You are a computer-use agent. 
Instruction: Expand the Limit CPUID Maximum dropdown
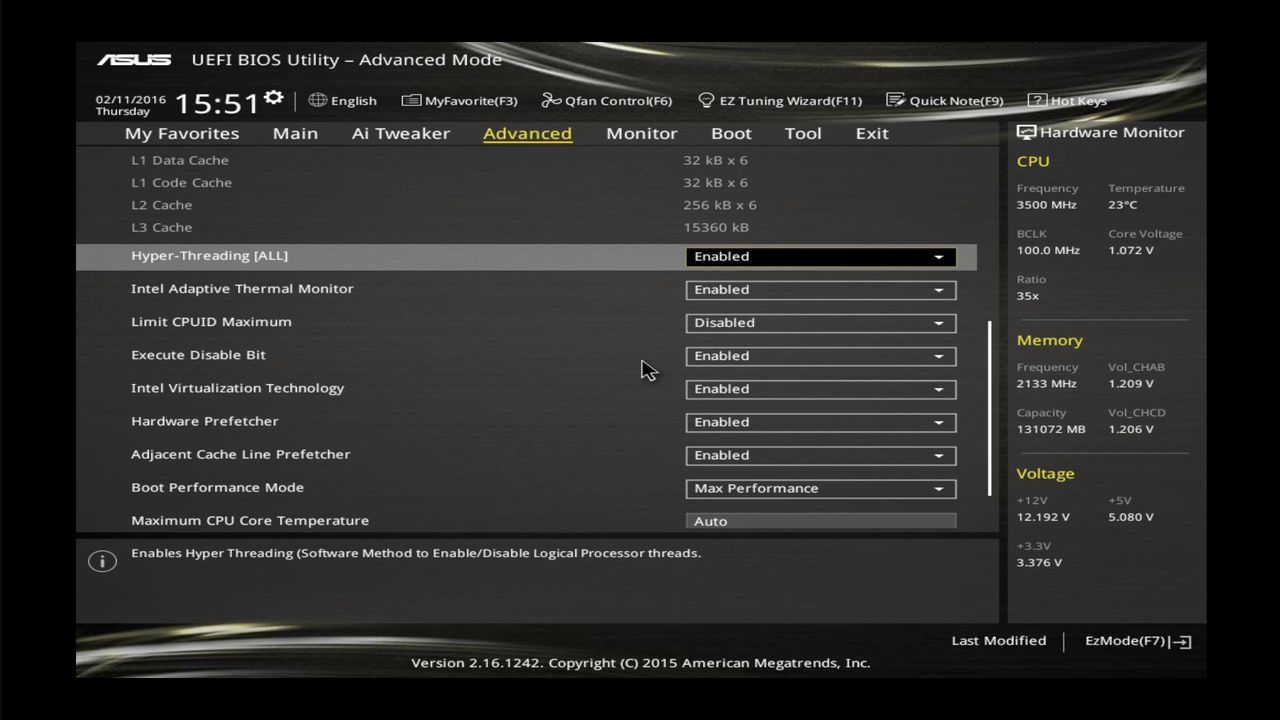[x=820, y=323]
